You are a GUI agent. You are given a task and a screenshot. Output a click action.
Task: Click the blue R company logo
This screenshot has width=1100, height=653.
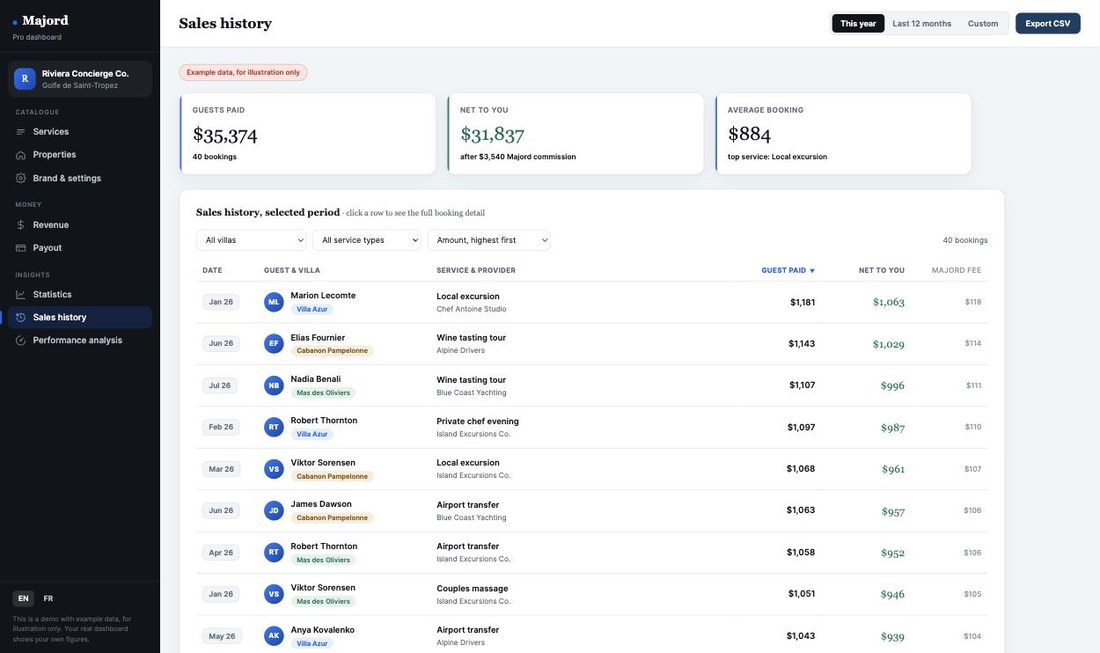tap(25, 79)
